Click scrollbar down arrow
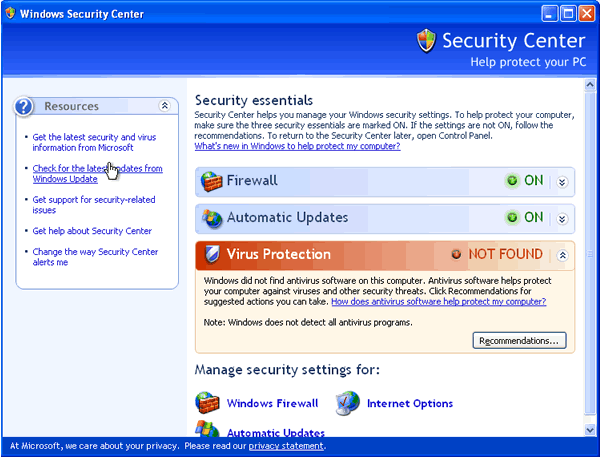 click(x=590, y=430)
